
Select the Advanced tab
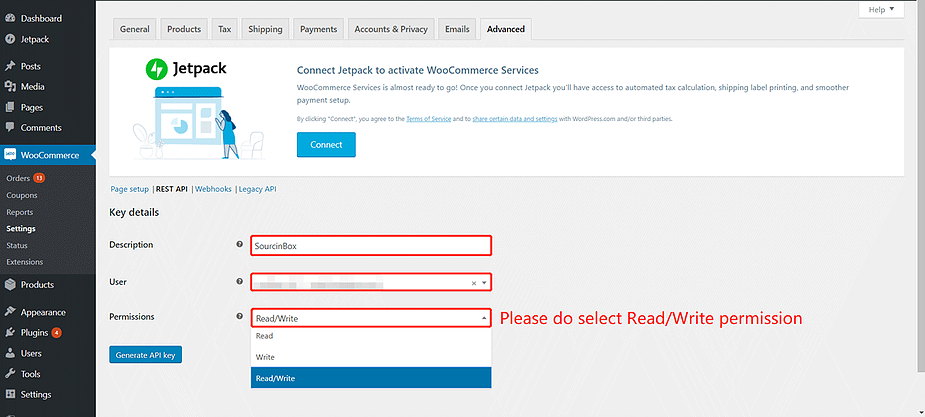(506, 29)
